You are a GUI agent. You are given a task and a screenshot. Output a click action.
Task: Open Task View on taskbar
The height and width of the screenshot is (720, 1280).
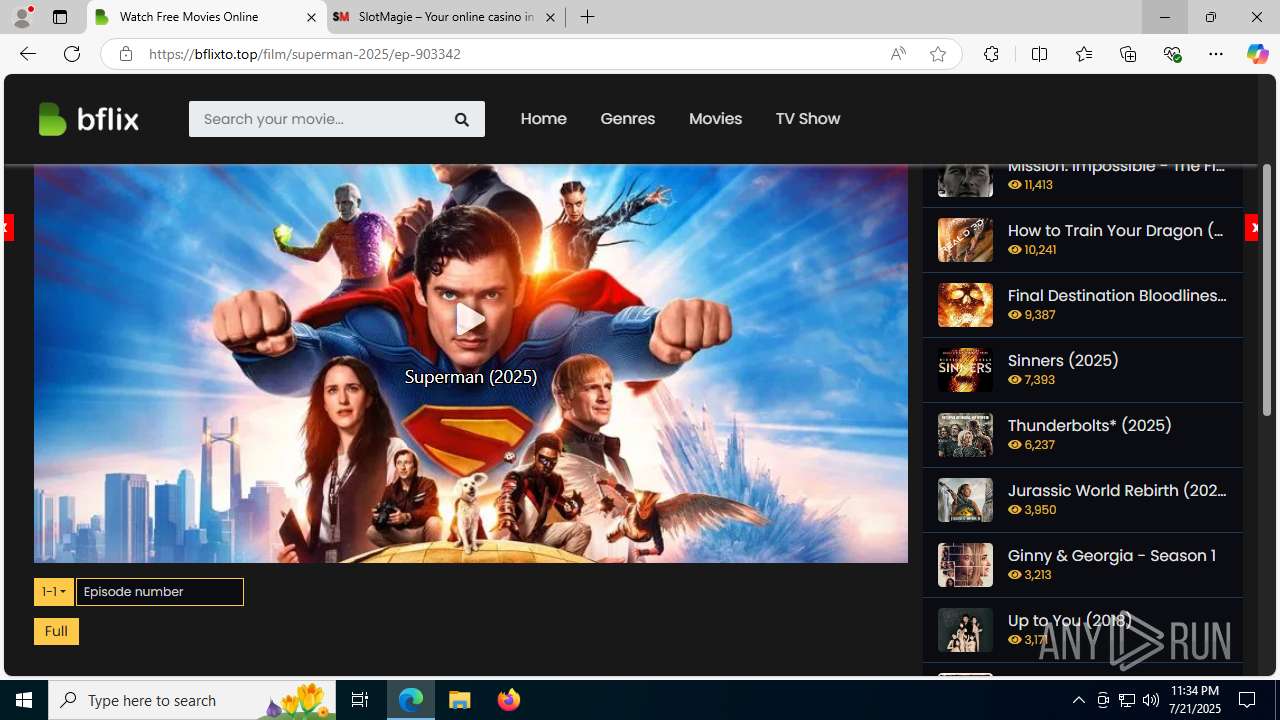[x=360, y=700]
